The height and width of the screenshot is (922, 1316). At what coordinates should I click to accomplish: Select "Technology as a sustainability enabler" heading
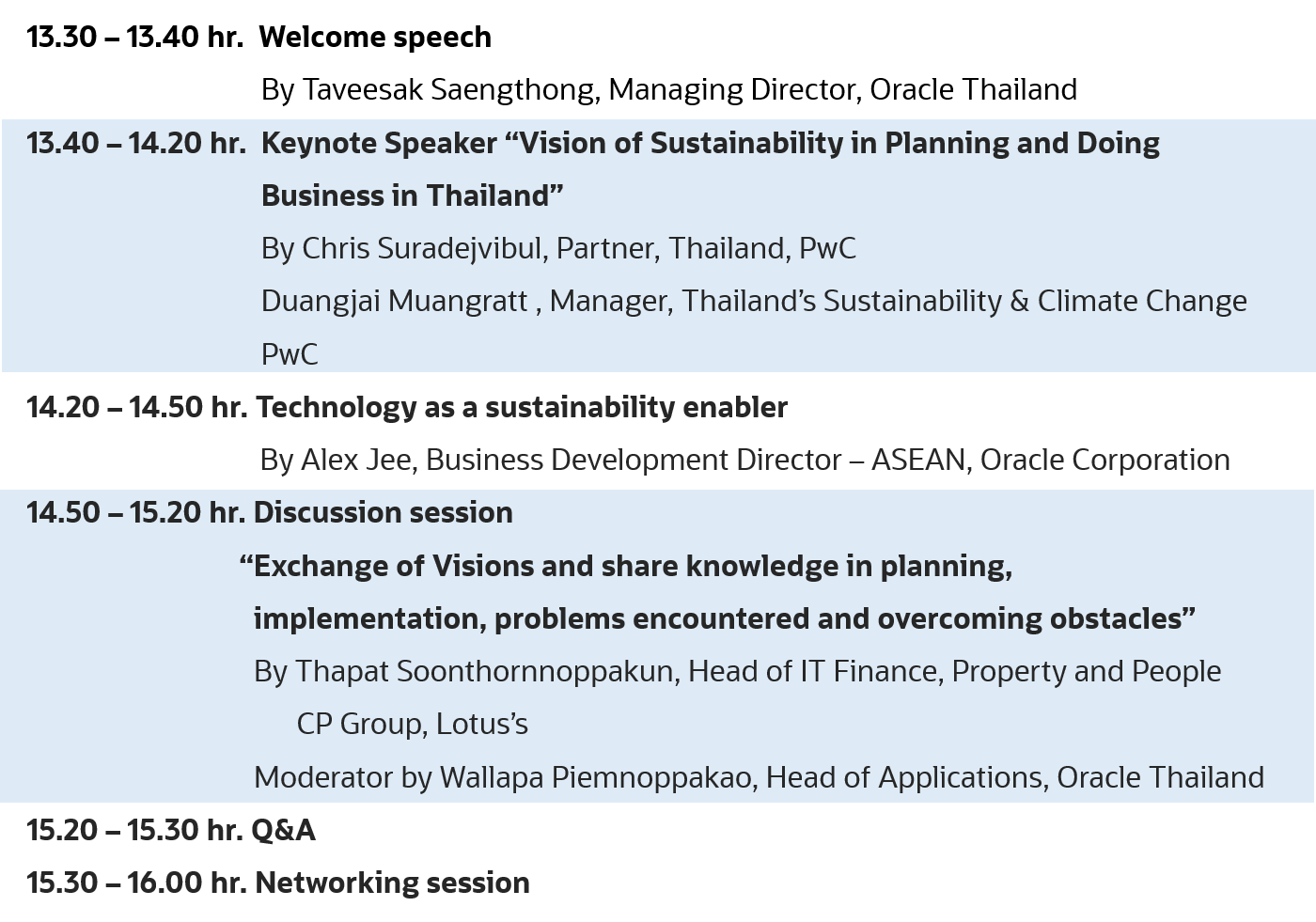pyautogui.click(x=521, y=408)
